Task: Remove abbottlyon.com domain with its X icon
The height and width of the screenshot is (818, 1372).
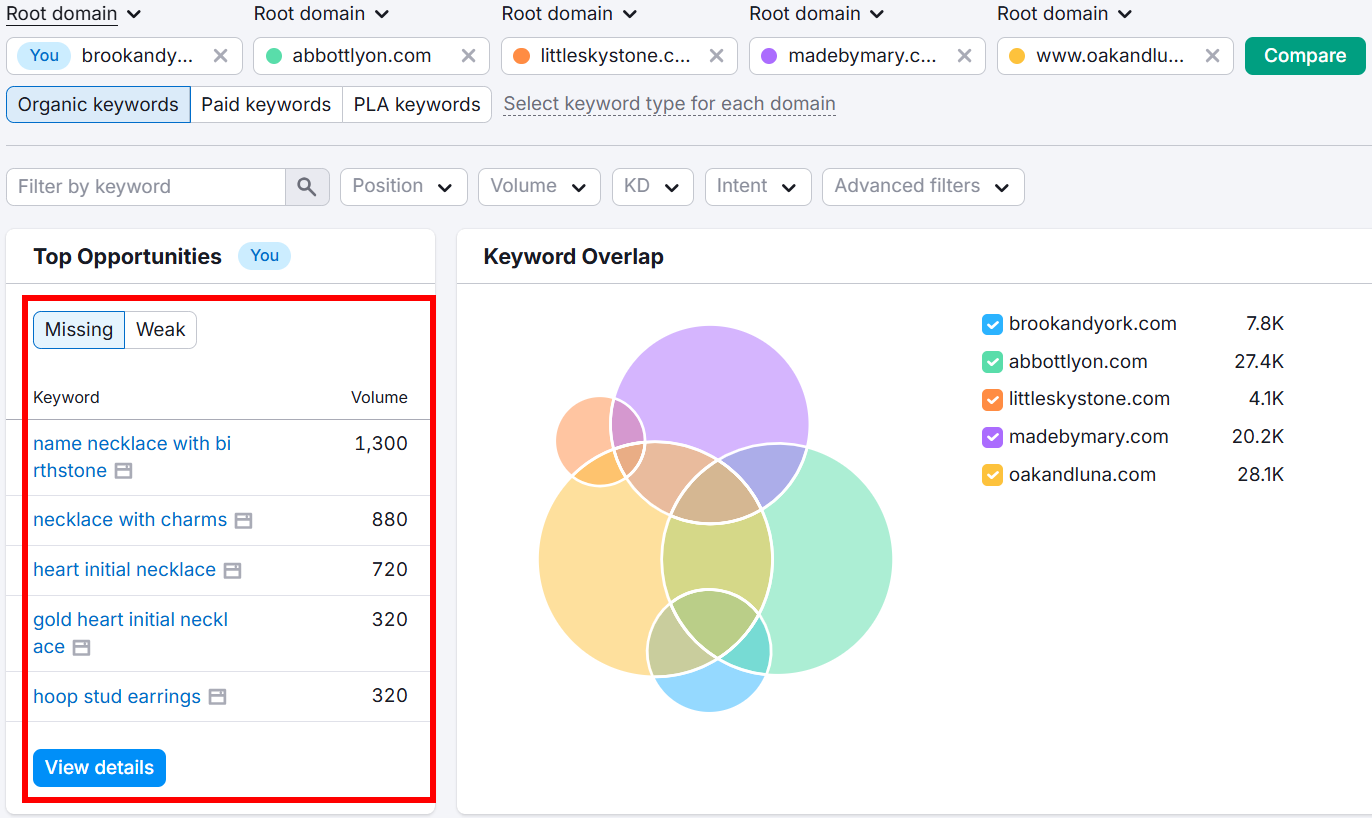Action: (468, 56)
